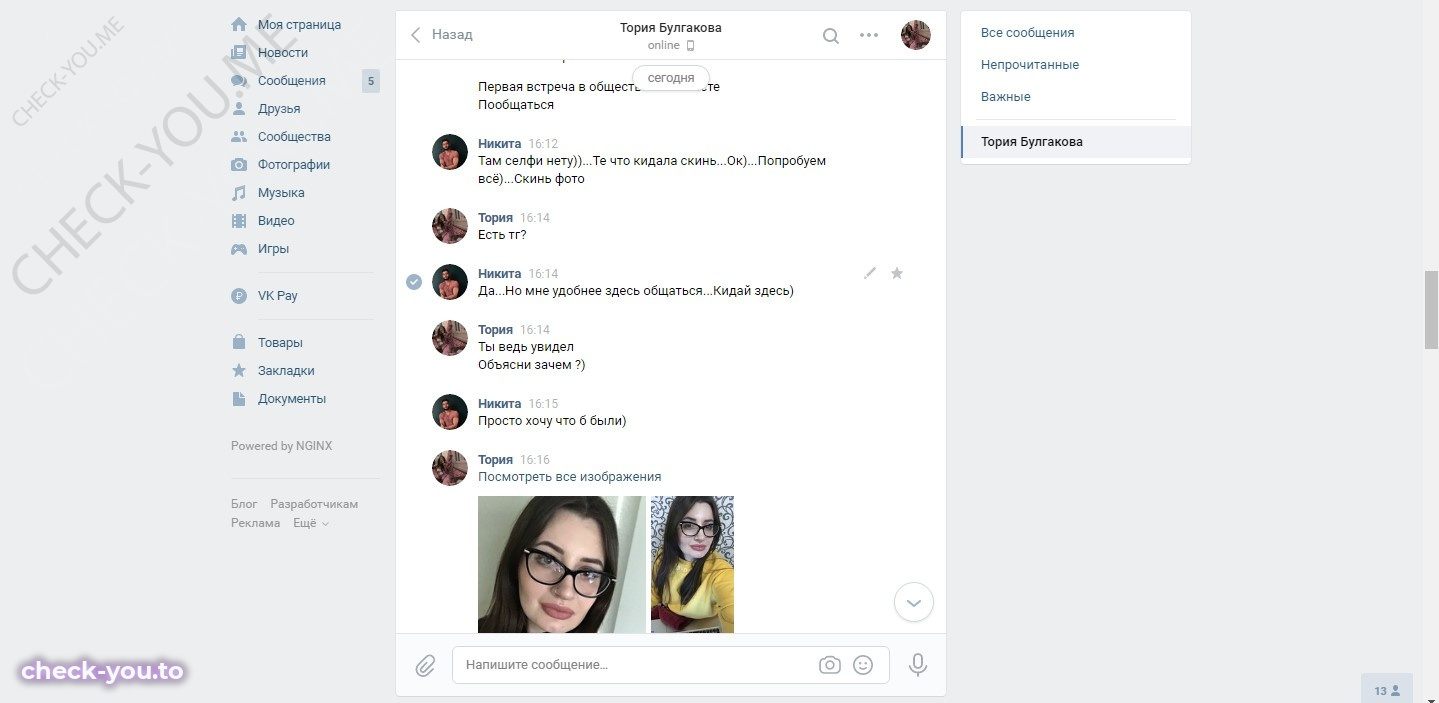Viewport: 1439px width, 703px height.
Task: Search within the conversation magnifier icon
Action: click(x=831, y=35)
